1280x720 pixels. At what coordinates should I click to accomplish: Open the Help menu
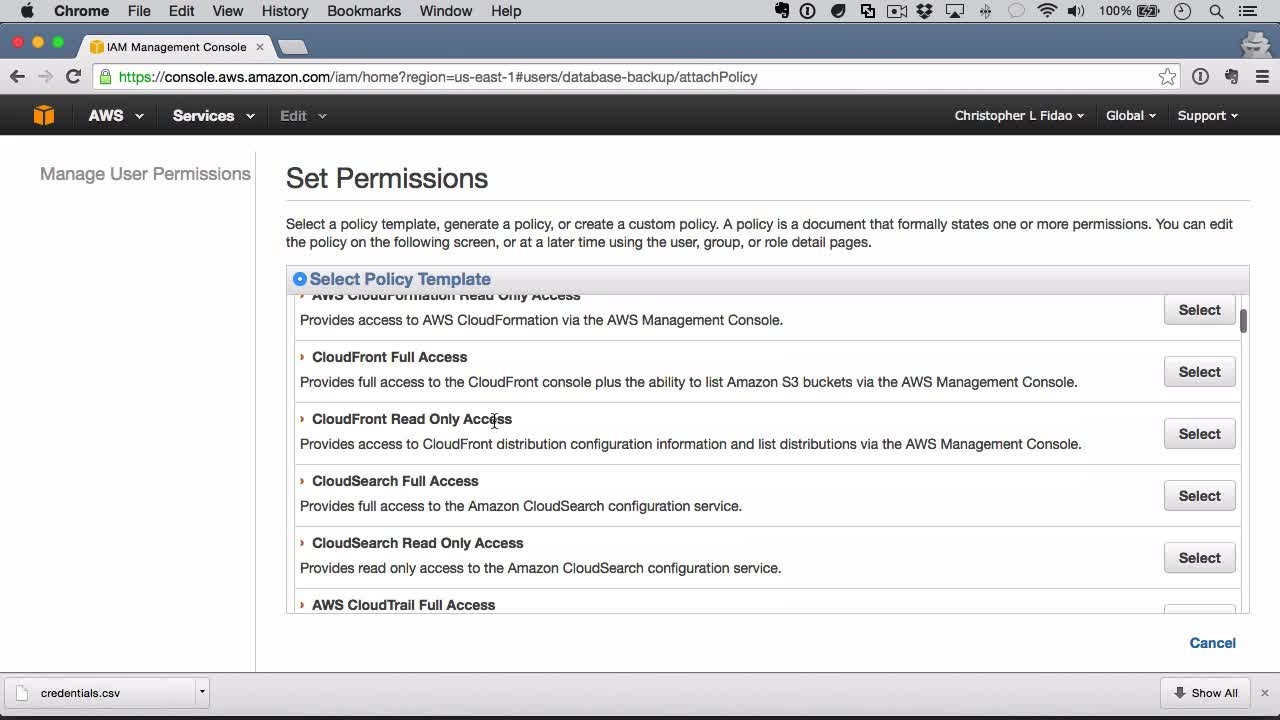(506, 11)
